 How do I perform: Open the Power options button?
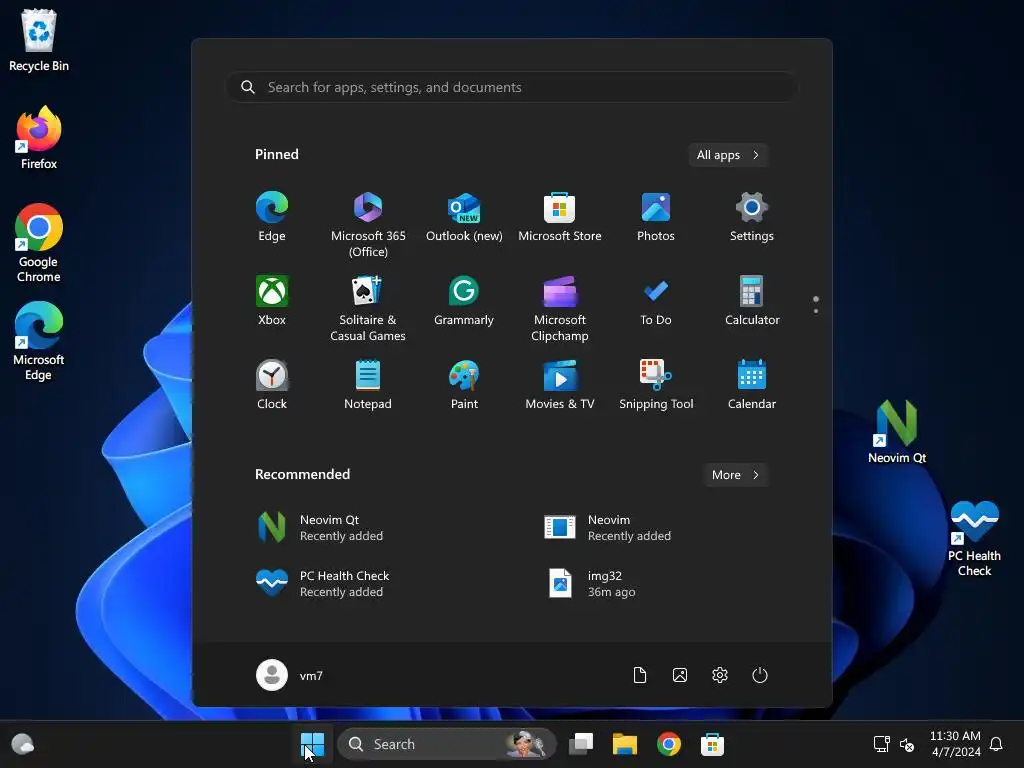[760, 675]
